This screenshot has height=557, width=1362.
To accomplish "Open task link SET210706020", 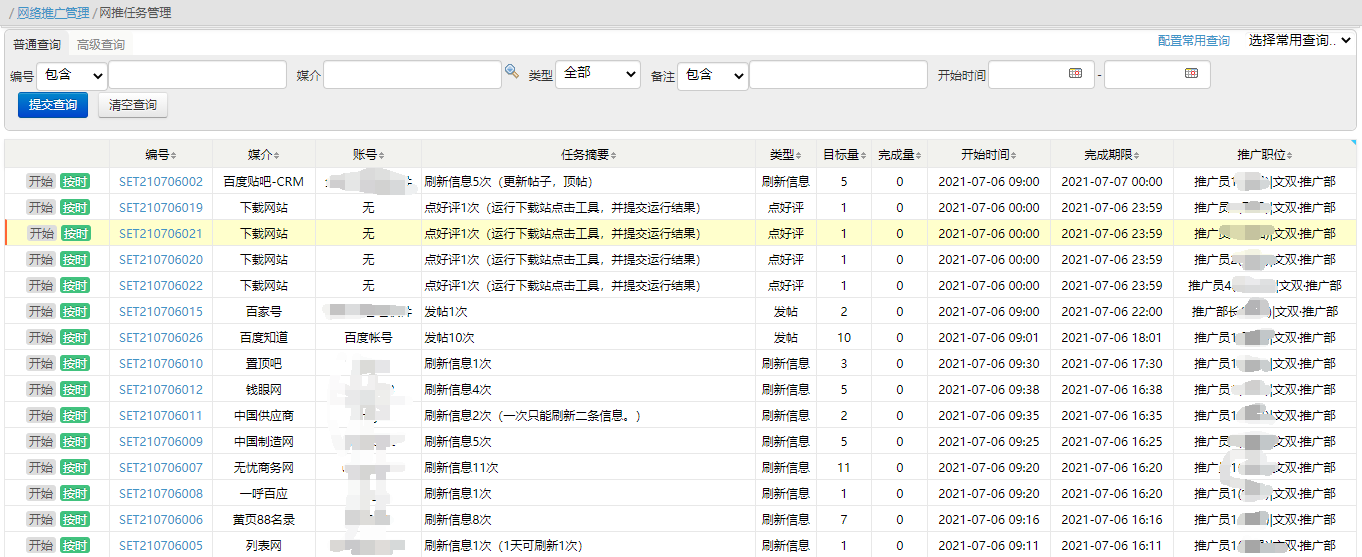I will tap(161, 260).
